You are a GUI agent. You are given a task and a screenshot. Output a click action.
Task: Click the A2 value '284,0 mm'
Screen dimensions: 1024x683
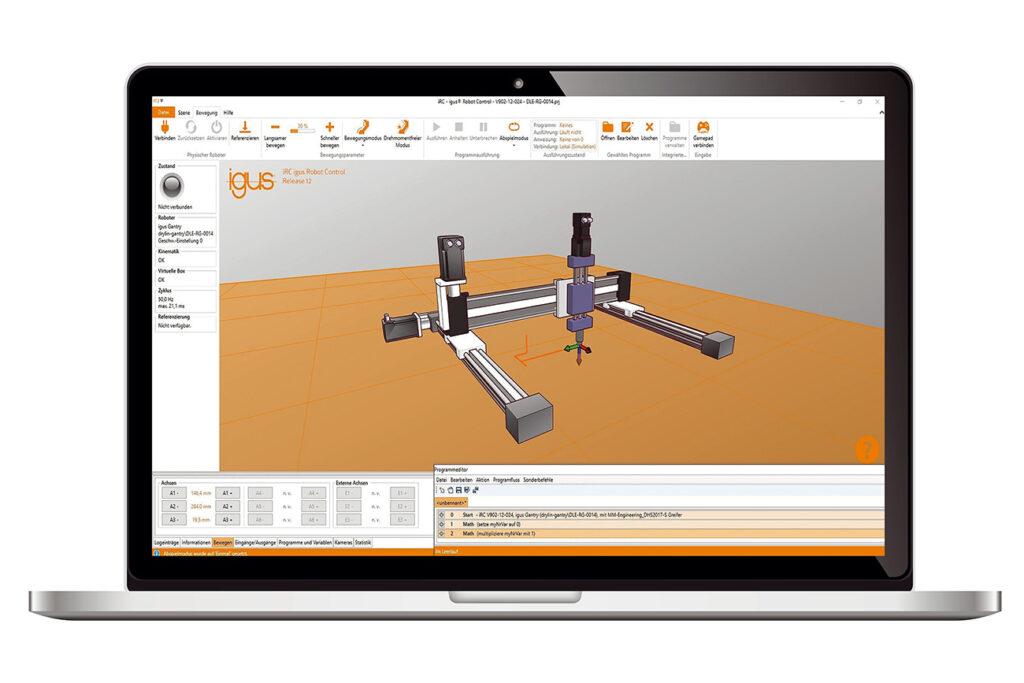(200, 507)
